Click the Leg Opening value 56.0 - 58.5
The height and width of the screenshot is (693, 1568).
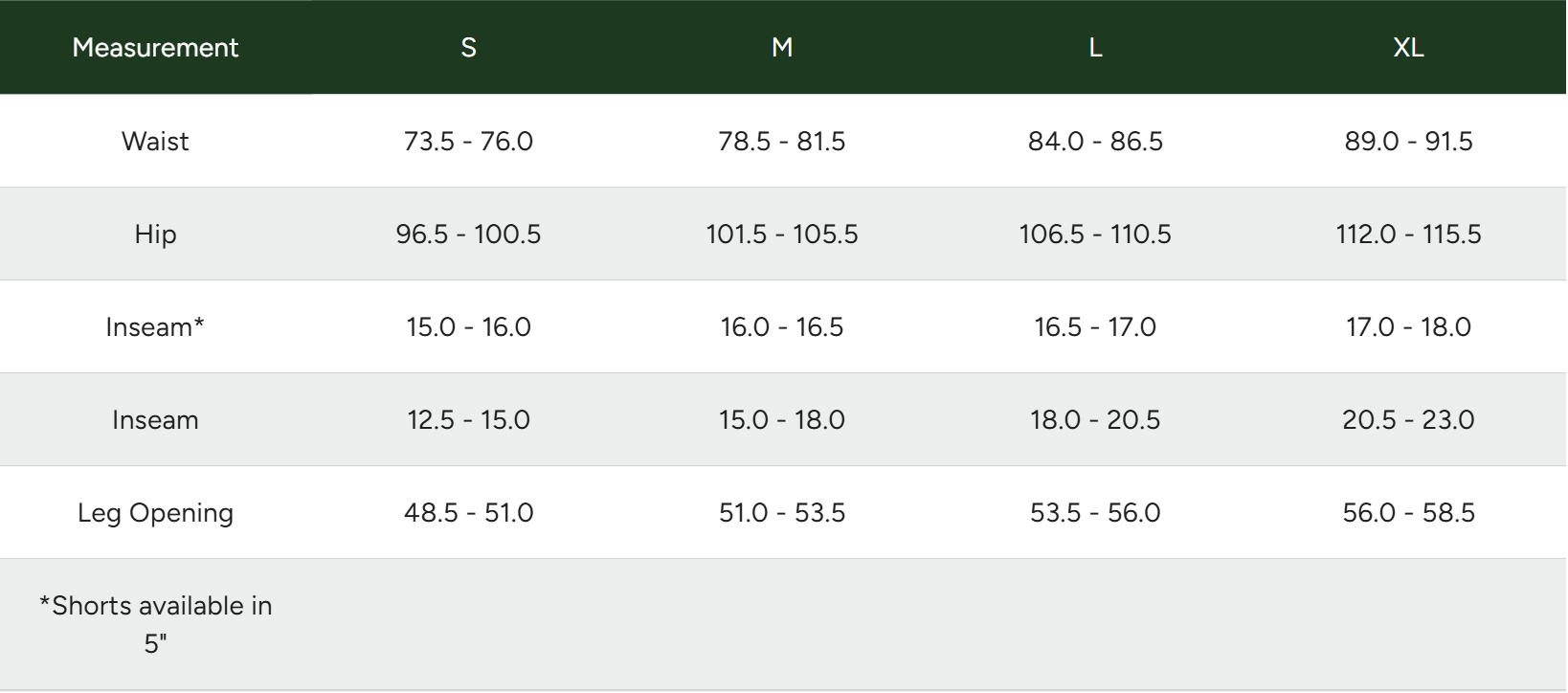pos(1408,513)
